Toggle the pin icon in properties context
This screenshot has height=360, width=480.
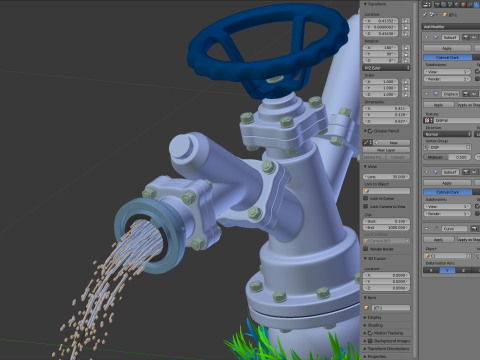pos(424,15)
